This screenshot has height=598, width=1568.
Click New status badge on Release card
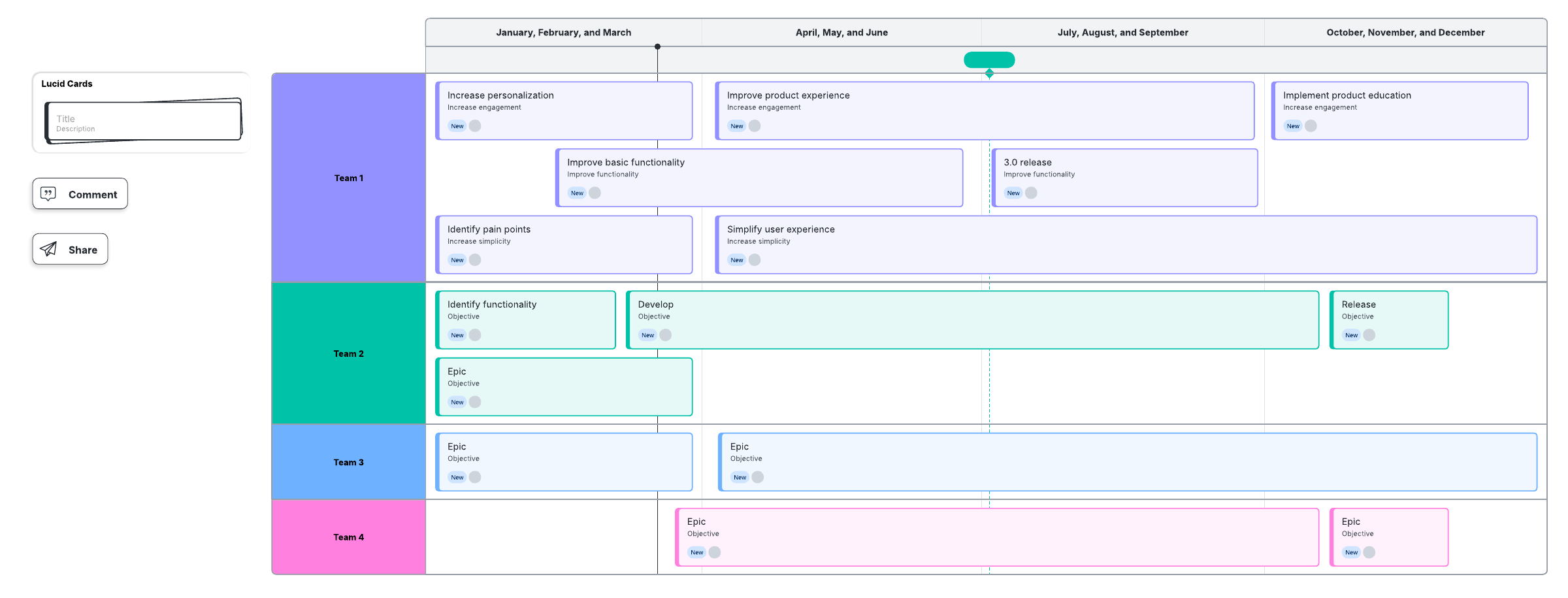(x=1350, y=335)
